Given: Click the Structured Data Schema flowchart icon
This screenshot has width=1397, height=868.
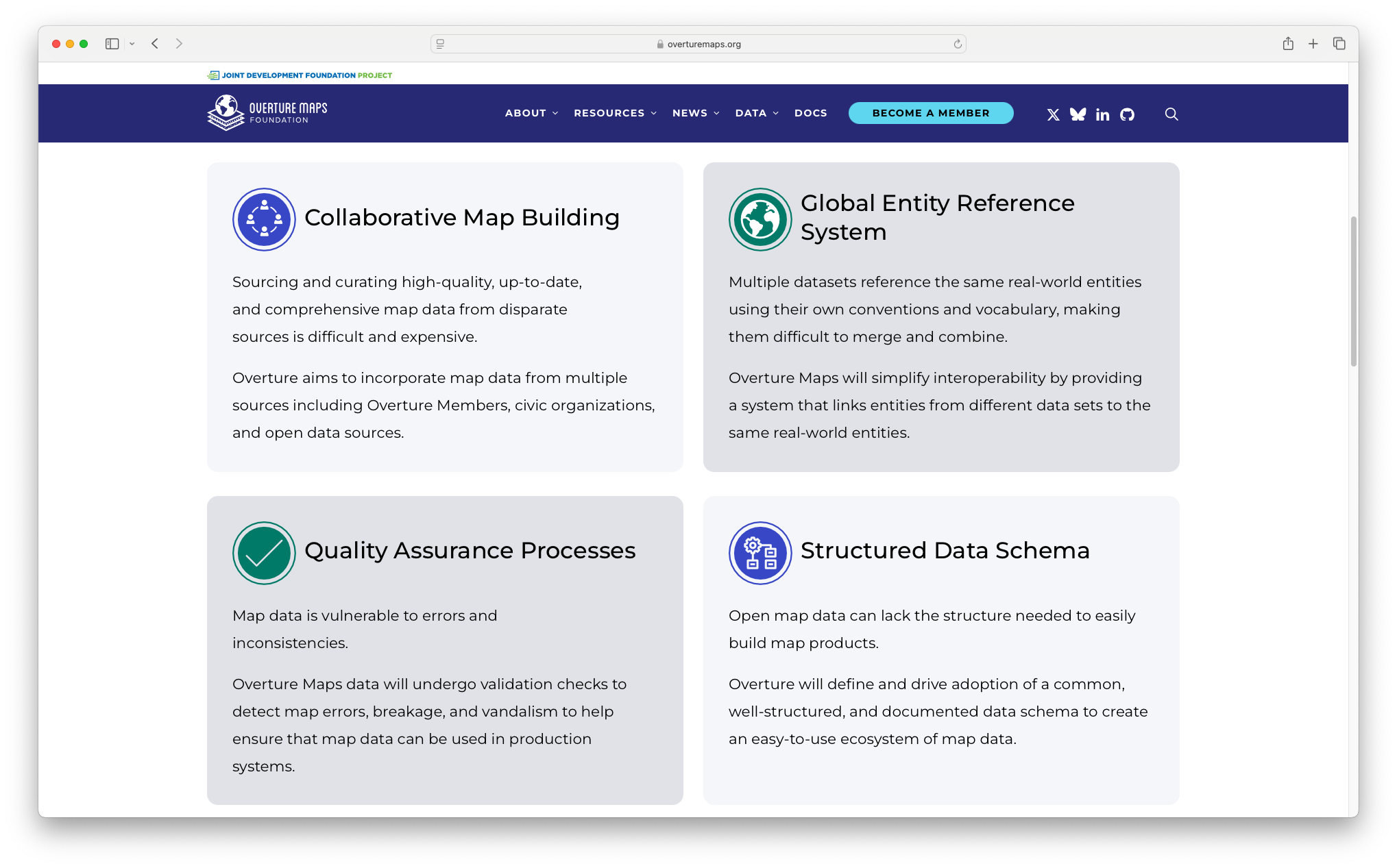Looking at the screenshot, I should click(760, 552).
